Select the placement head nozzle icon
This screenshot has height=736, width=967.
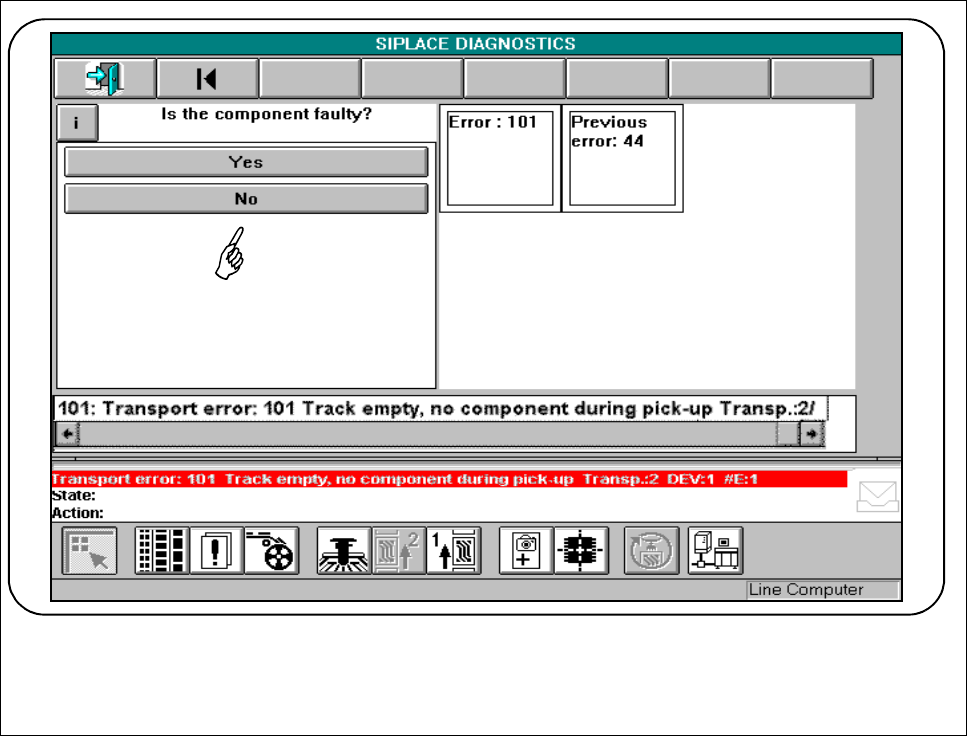pyautogui.click(x=344, y=551)
